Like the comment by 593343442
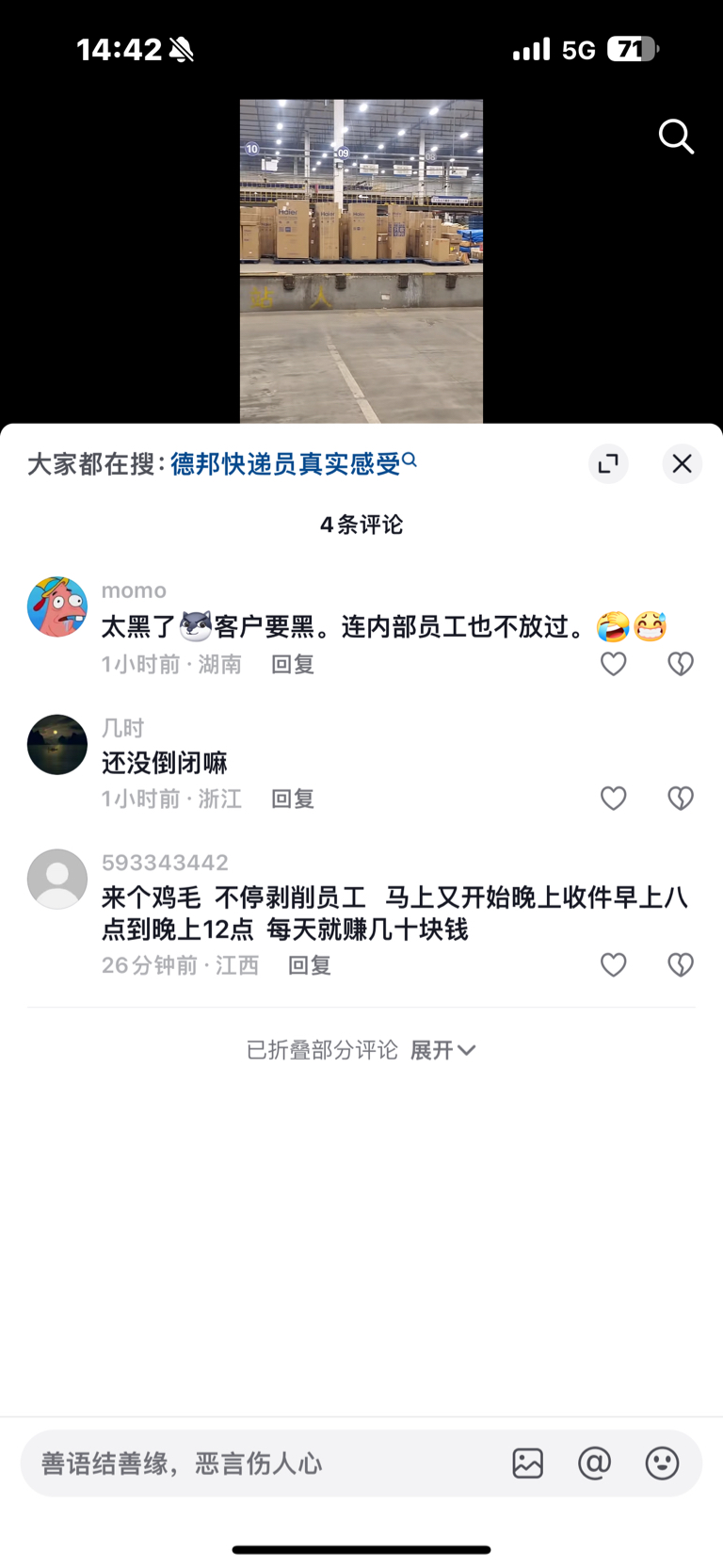This screenshot has height=1568, width=723. tap(614, 964)
